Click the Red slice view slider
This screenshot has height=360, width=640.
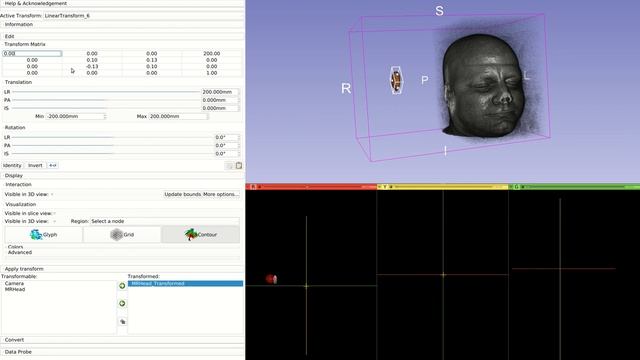click(x=312, y=187)
